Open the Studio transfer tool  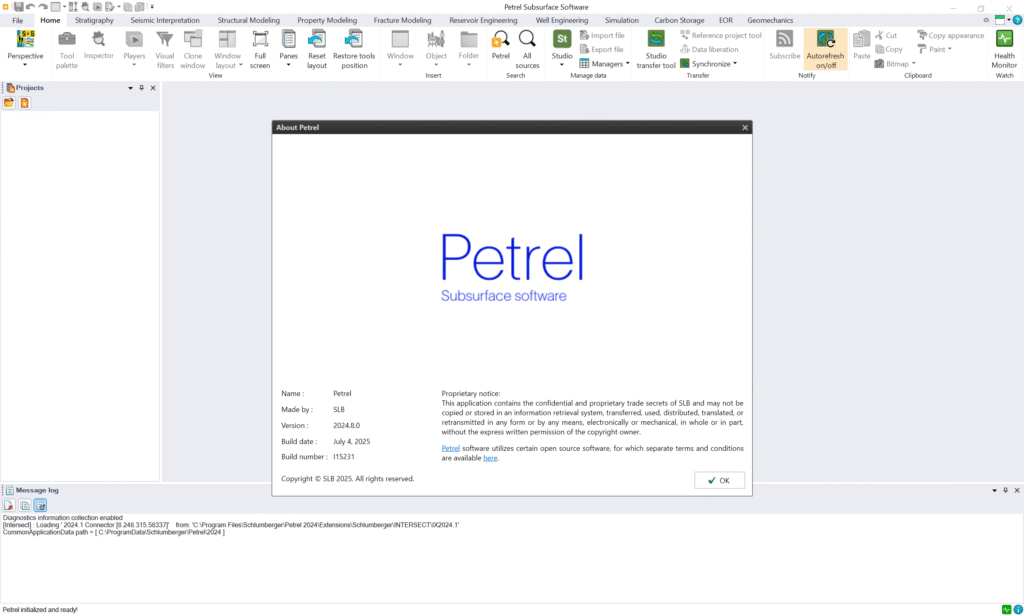(656, 50)
